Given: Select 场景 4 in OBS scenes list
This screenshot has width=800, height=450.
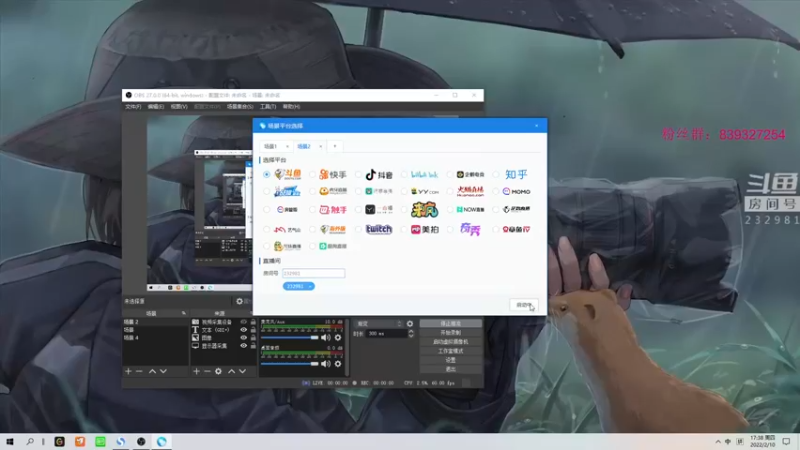Looking at the screenshot, I should (156, 338).
